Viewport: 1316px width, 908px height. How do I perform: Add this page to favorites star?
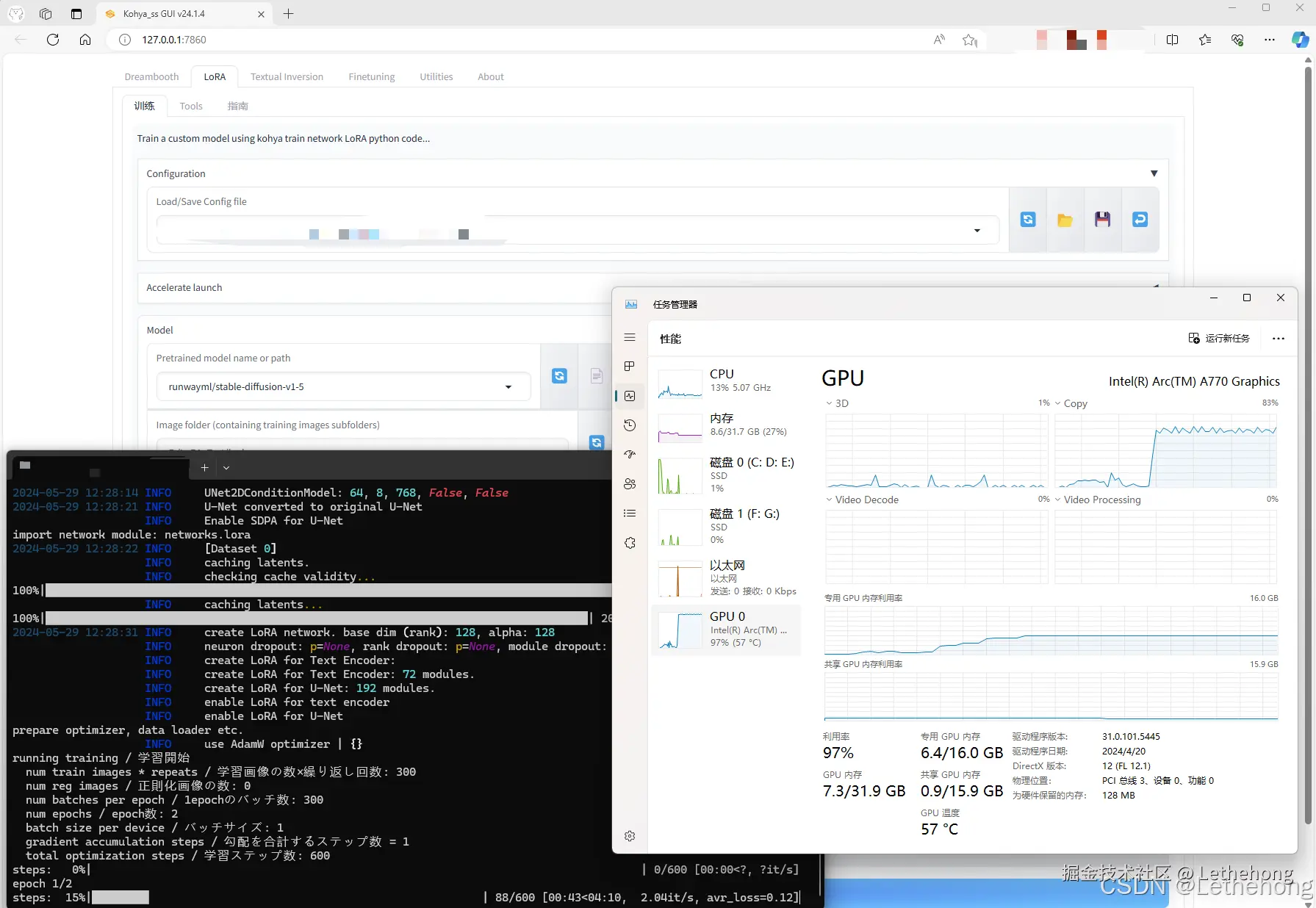970,40
